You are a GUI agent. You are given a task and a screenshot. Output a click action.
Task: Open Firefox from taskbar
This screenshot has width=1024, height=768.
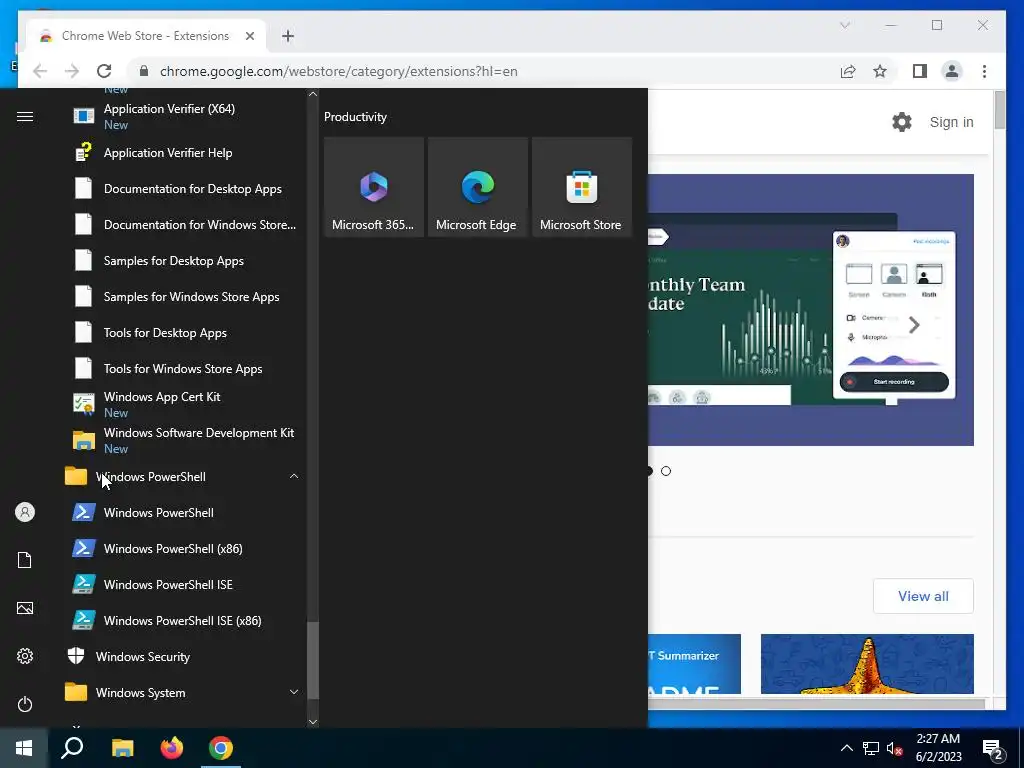point(172,748)
